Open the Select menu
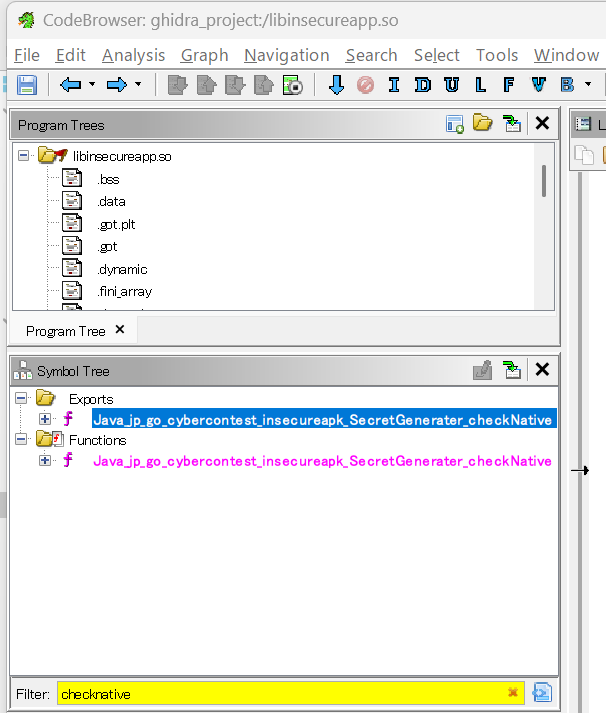 (436, 55)
